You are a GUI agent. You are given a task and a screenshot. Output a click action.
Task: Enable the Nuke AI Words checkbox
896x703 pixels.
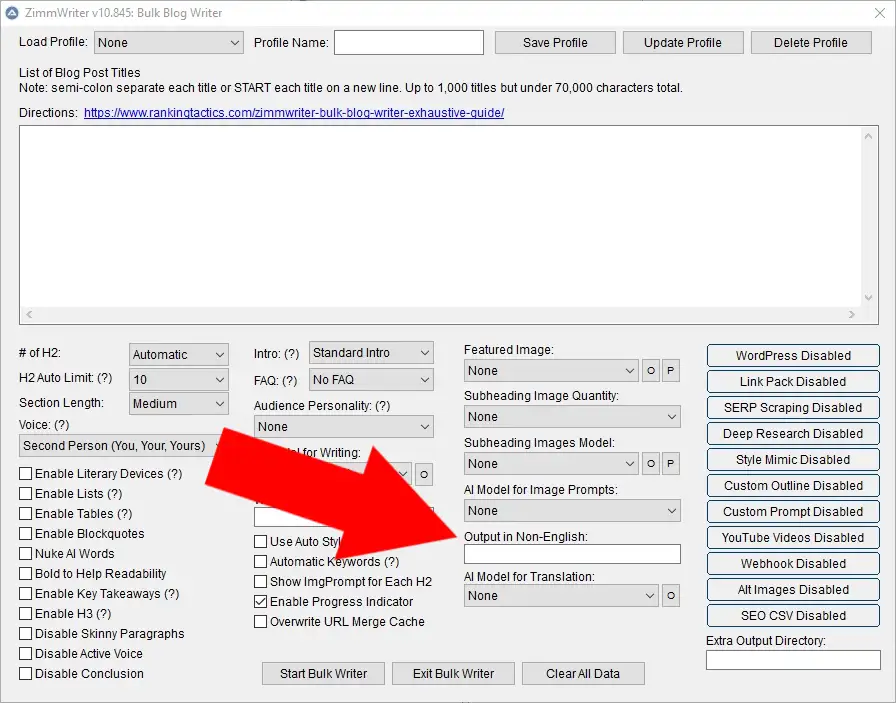pyautogui.click(x=27, y=554)
